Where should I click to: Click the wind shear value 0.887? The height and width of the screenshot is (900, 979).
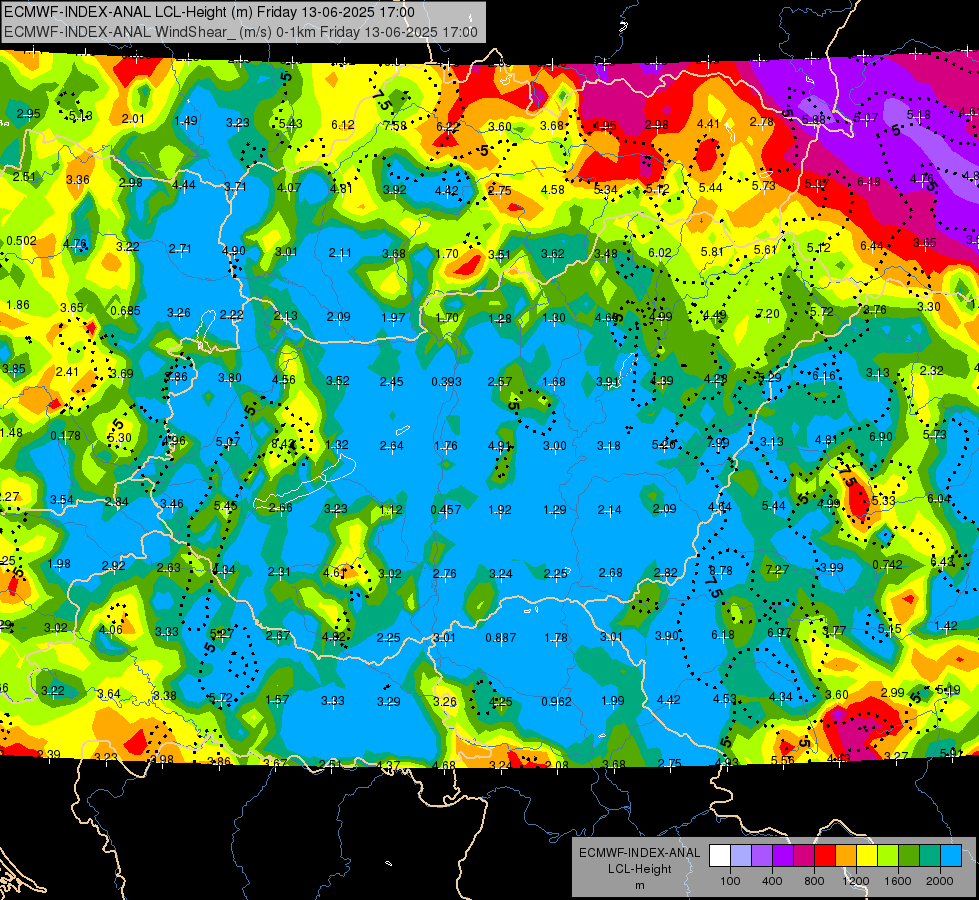(x=501, y=638)
